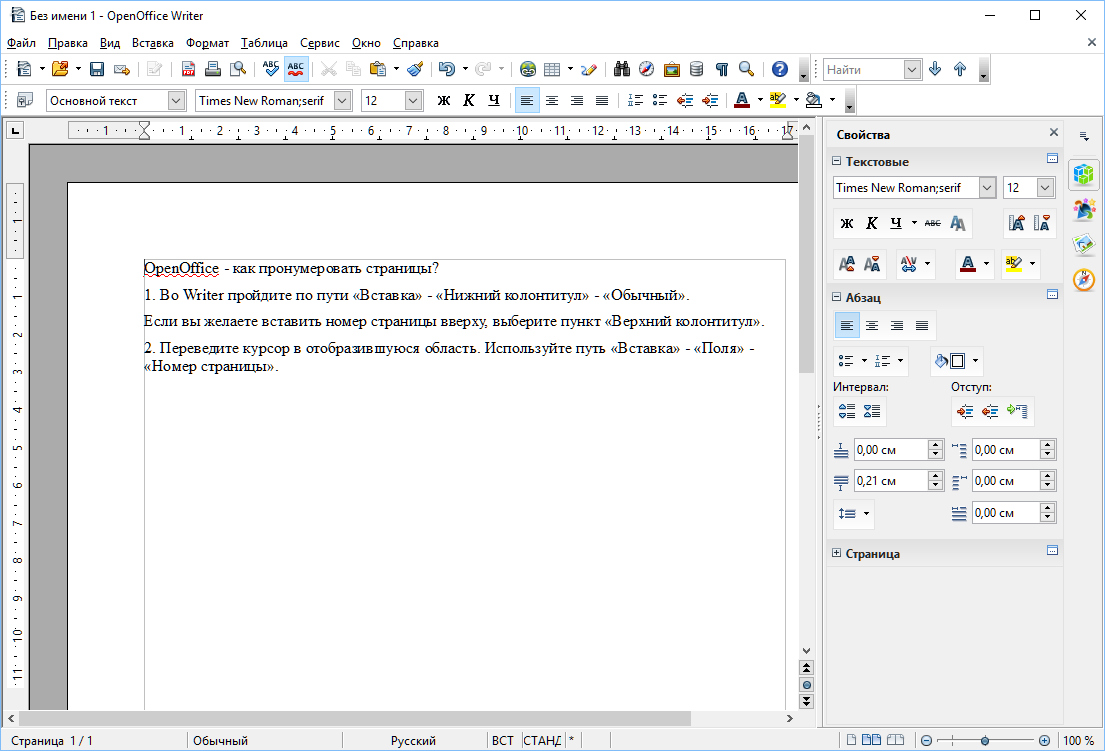Viewport: 1105px width, 751px height.
Task: Click the Save document icon
Action: pyautogui.click(x=97, y=69)
